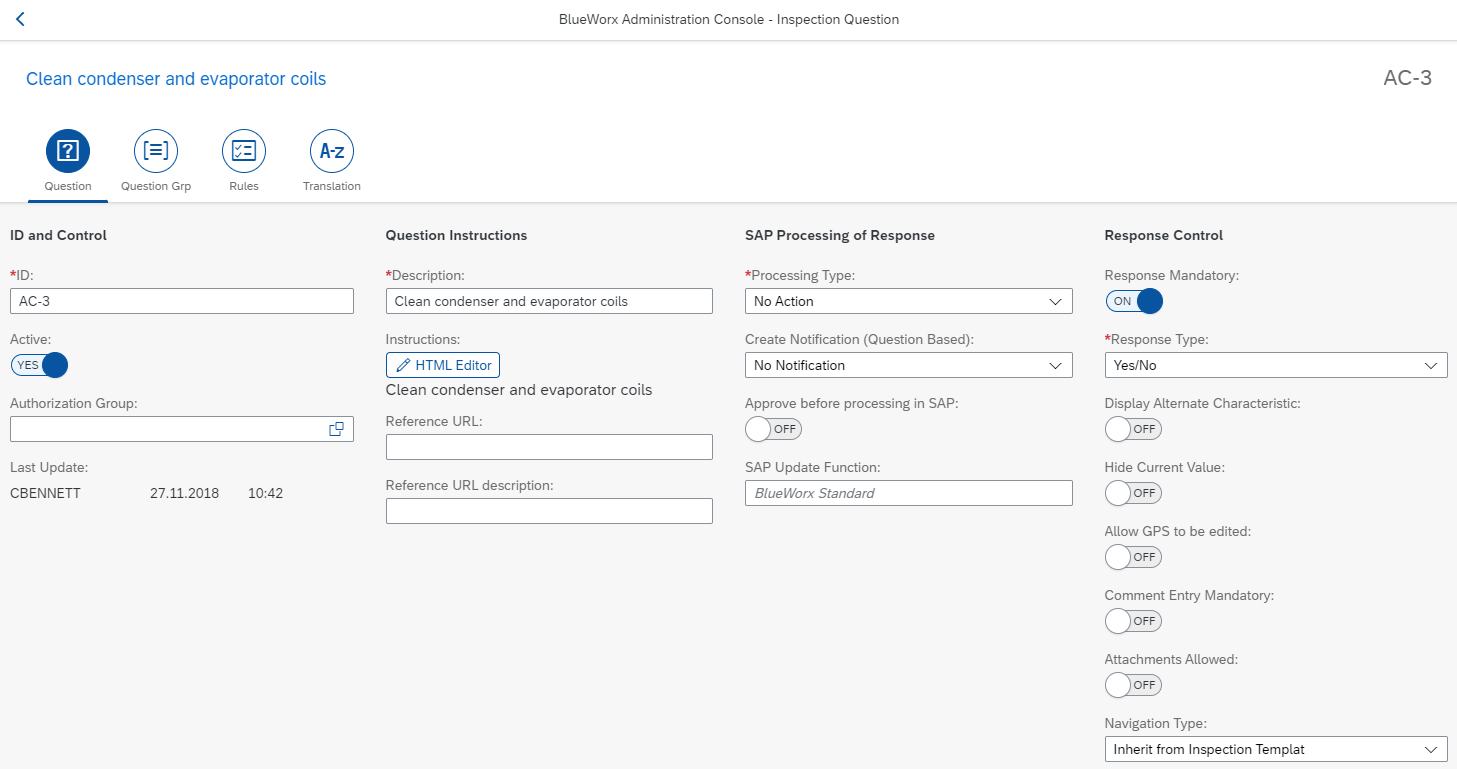Switch to the Translation tab label
This screenshot has width=1457, height=769.
point(332,186)
